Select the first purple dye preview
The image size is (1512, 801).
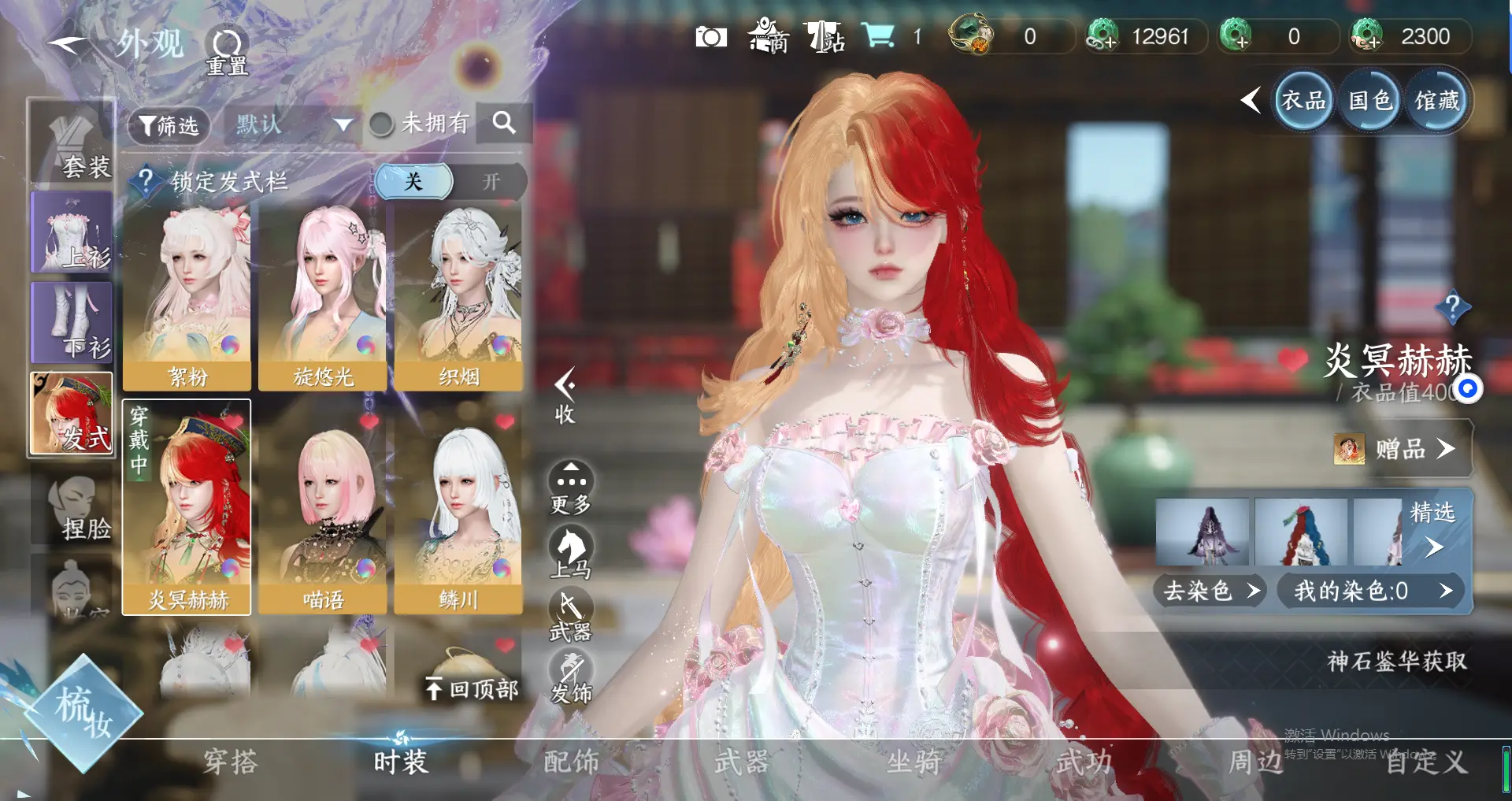(1203, 532)
